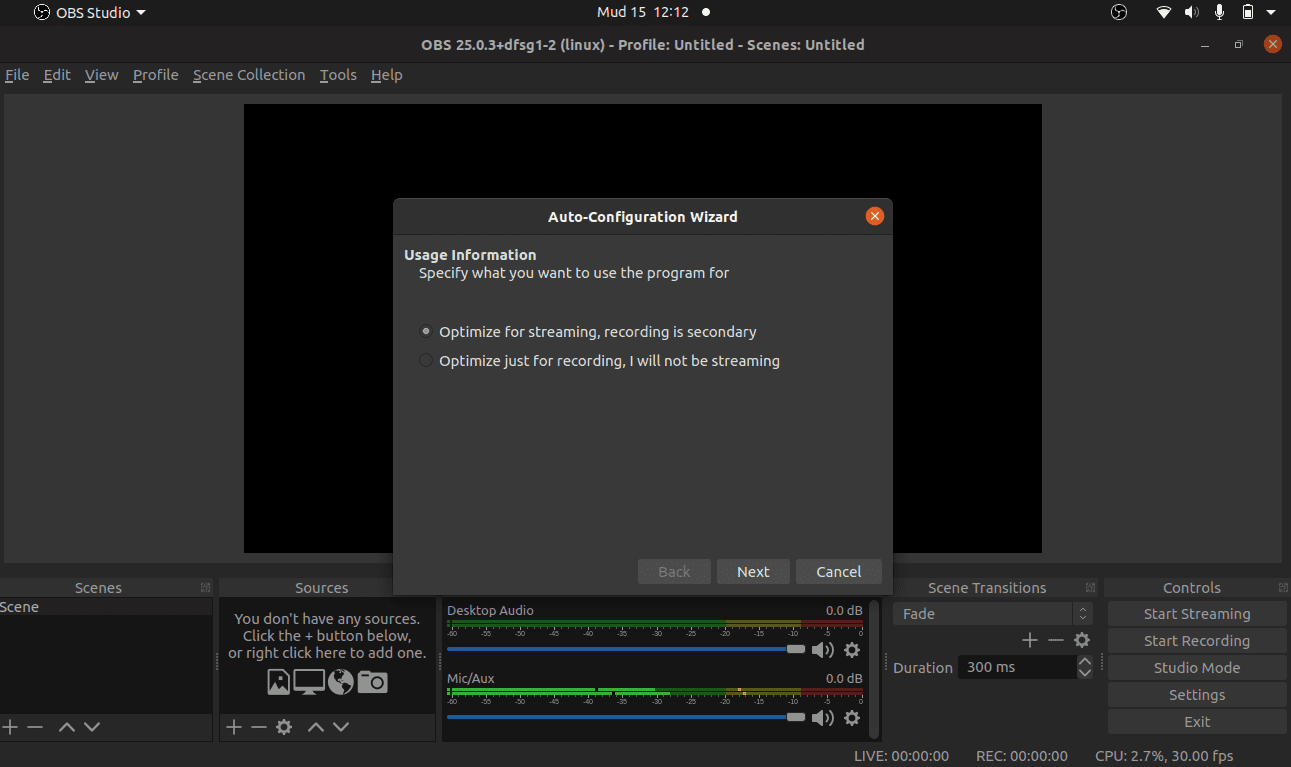The width and height of the screenshot is (1291, 767).
Task: Open the File menu
Action: [17, 75]
